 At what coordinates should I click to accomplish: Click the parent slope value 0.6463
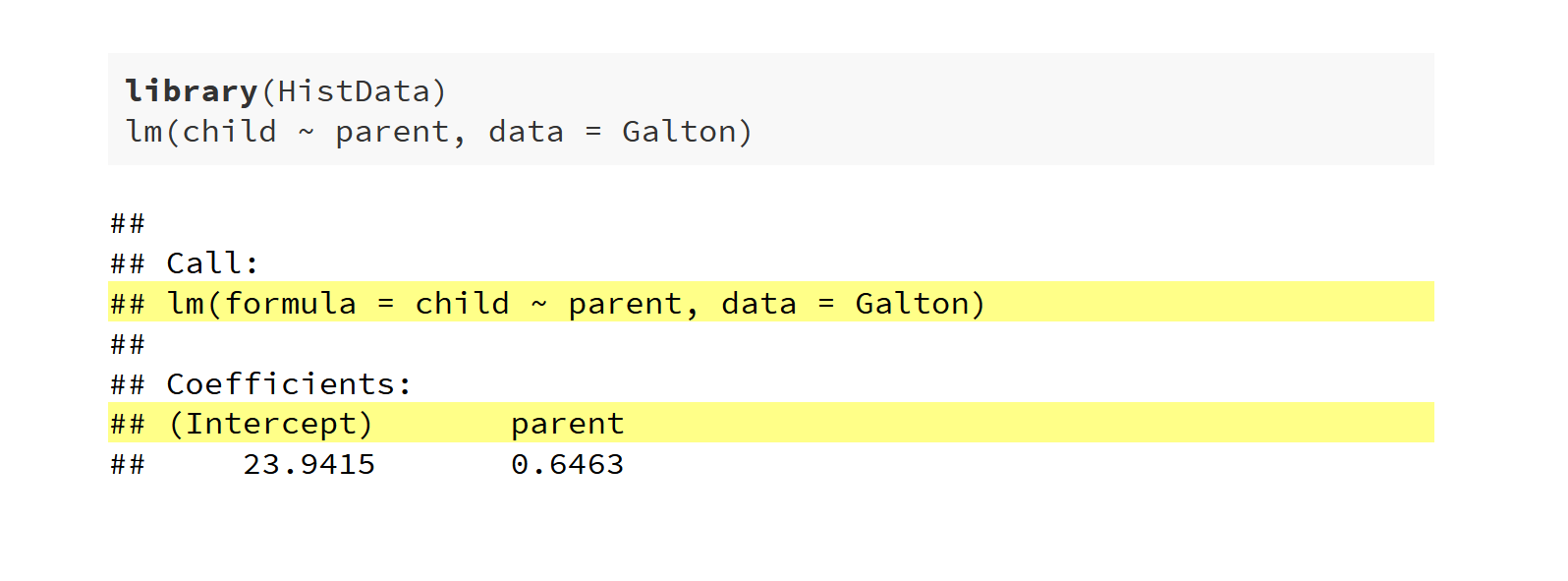(x=567, y=465)
